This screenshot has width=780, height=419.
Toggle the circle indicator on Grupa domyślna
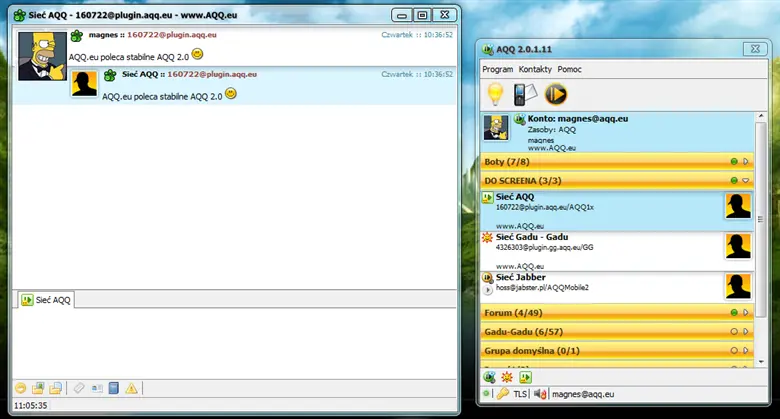tap(733, 351)
